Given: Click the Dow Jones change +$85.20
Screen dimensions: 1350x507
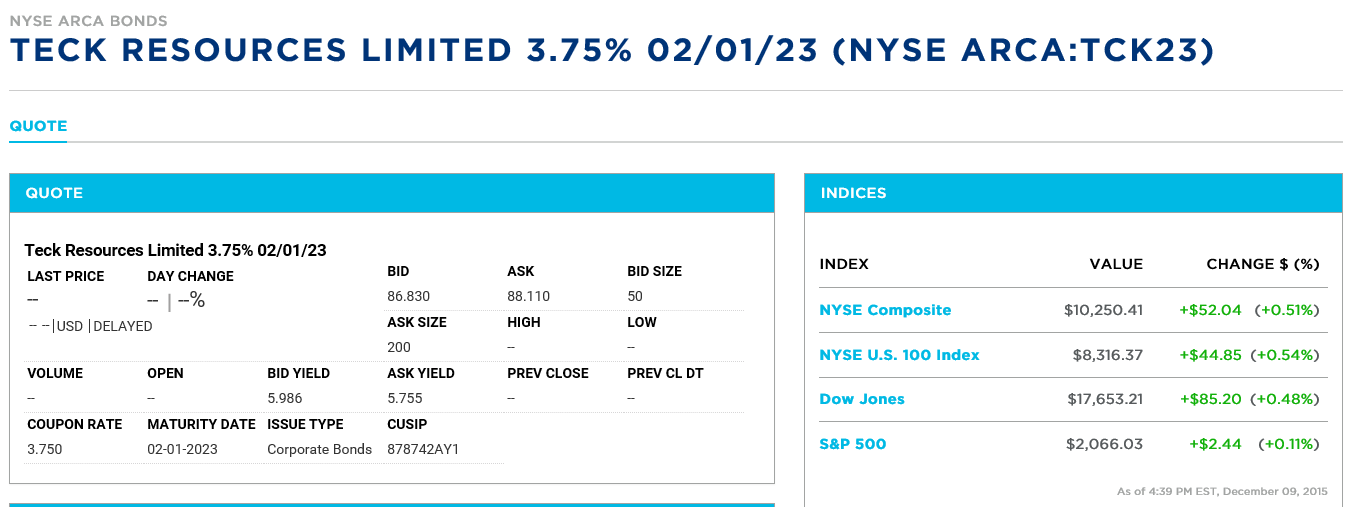Looking at the screenshot, I should tap(1210, 399).
